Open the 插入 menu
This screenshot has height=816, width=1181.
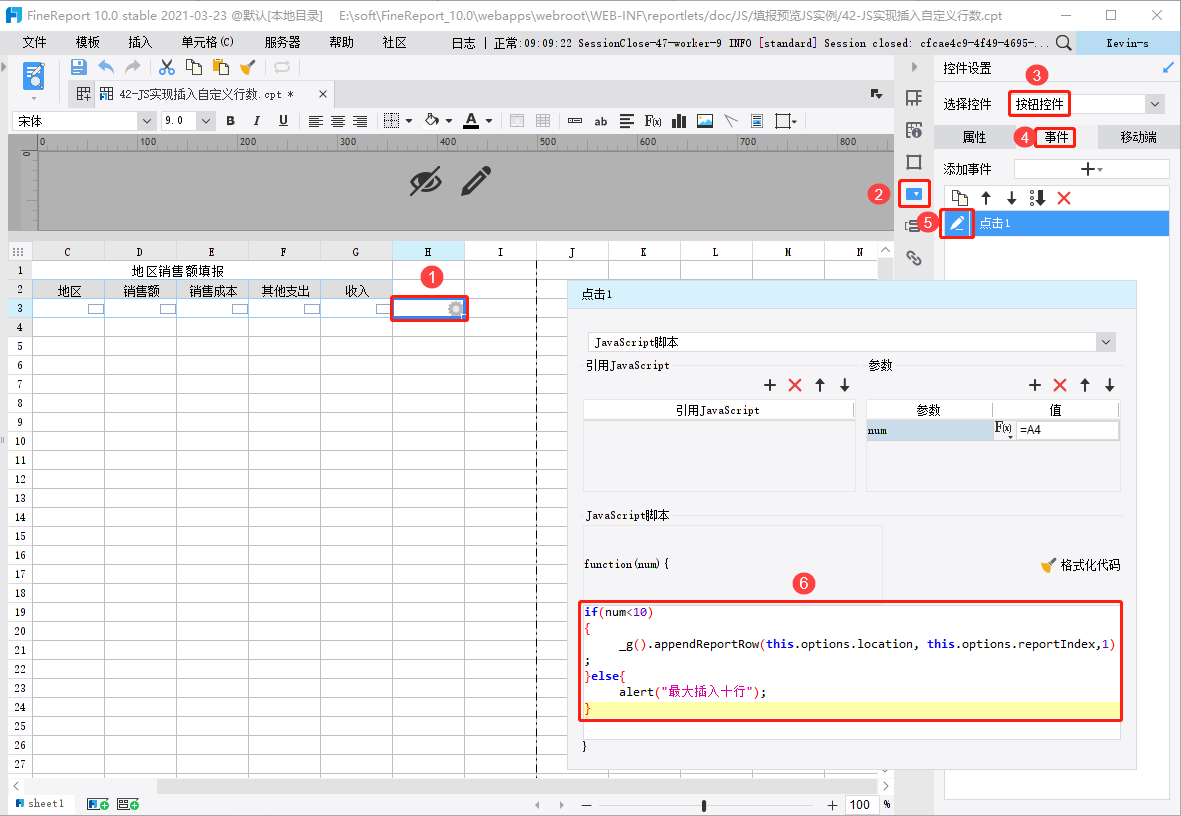[140, 42]
